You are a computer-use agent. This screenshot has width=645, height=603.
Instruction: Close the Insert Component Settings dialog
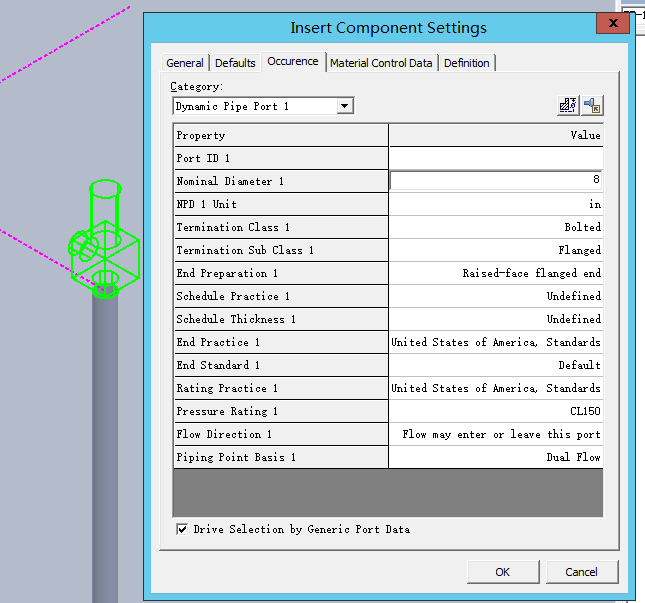click(613, 23)
